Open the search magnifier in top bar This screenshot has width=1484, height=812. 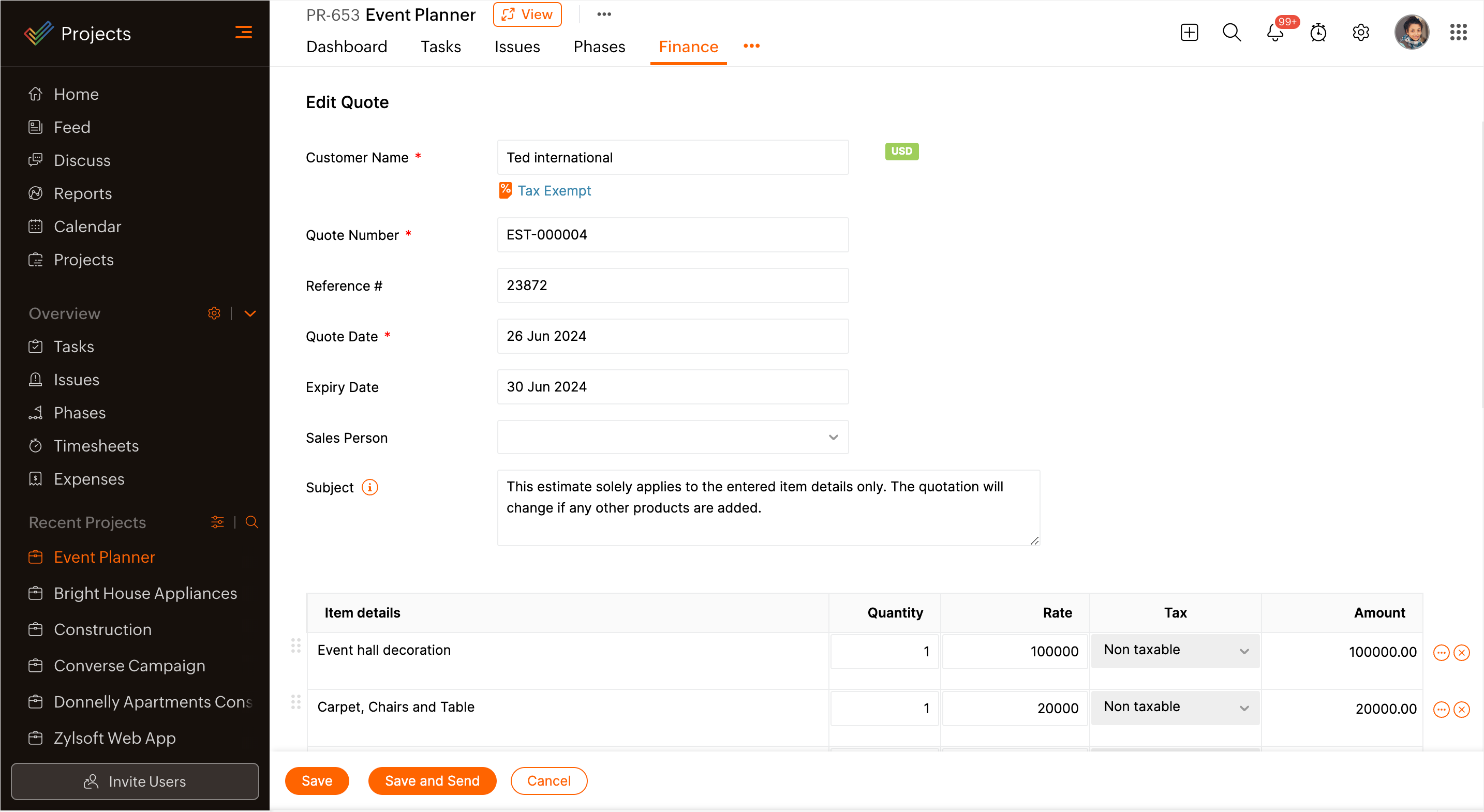(x=1231, y=32)
